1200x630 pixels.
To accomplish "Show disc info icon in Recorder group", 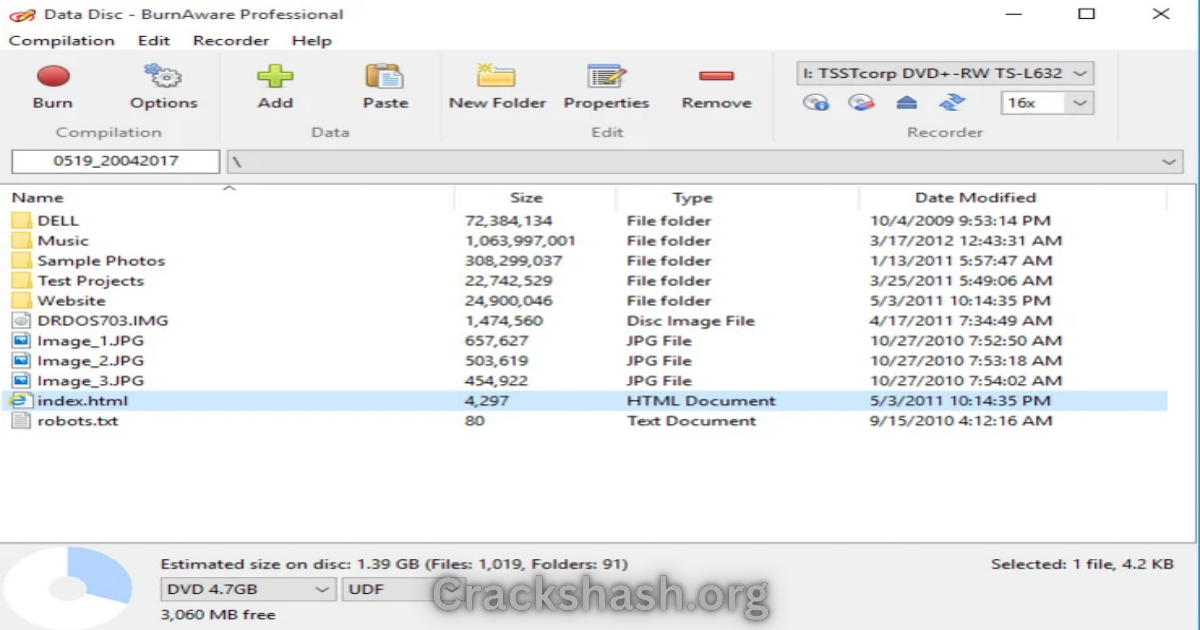I will tap(817, 102).
